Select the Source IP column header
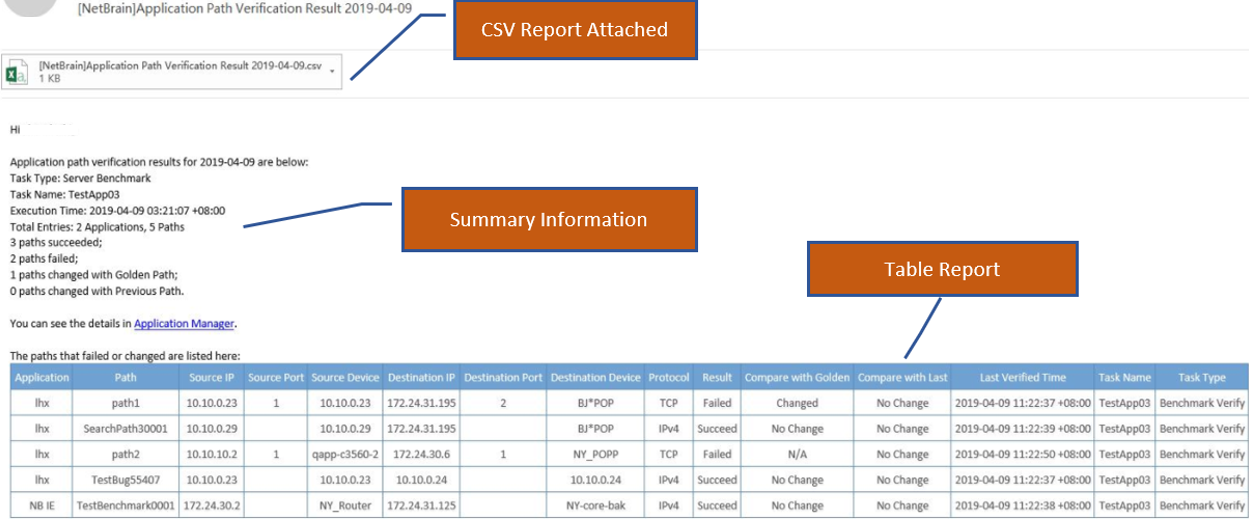 212,378
